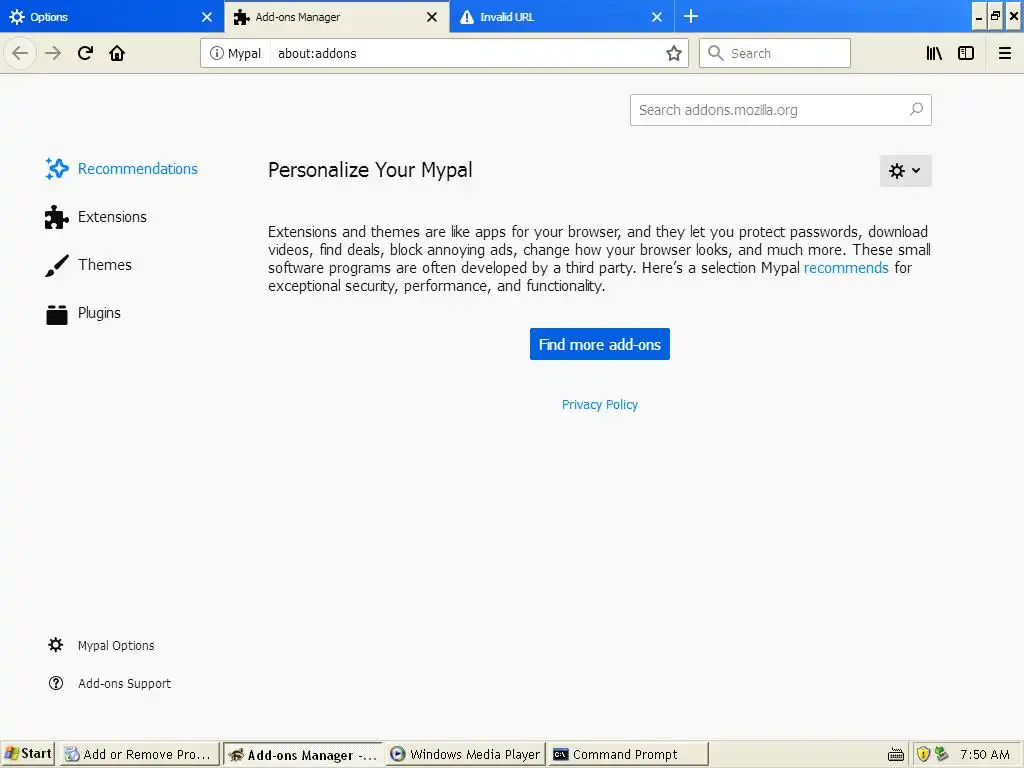Click the site info icon beside Mypal
This screenshot has width=1024, height=768.
[216, 53]
